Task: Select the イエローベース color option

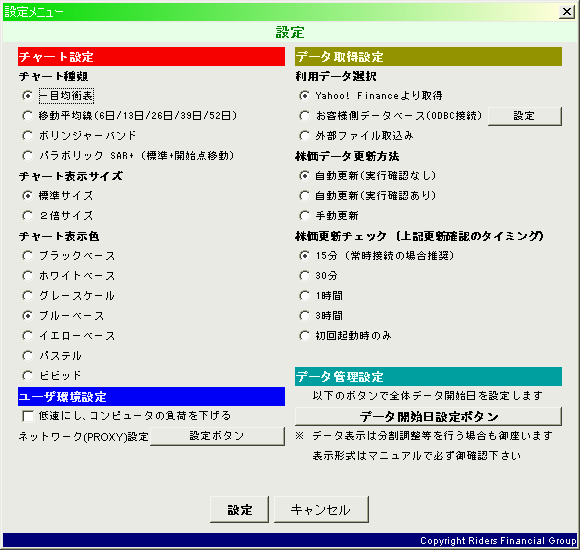Action: coord(27,335)
